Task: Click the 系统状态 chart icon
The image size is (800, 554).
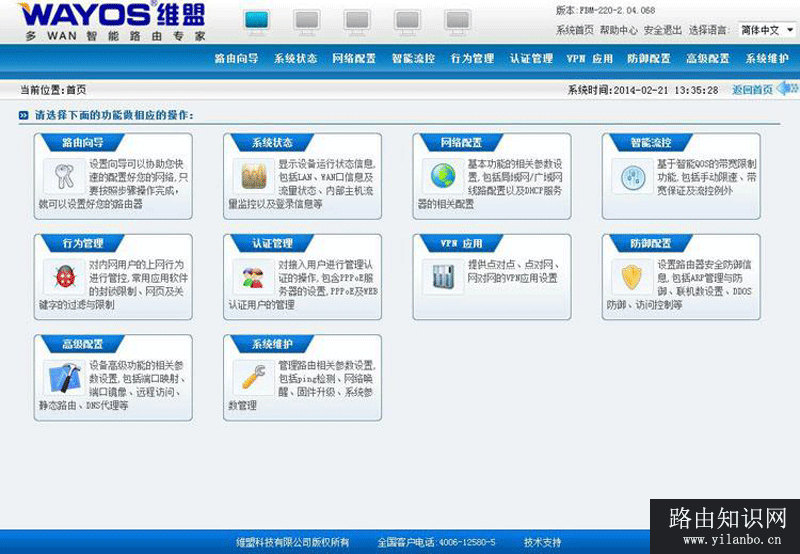Action: pos(250,176)
